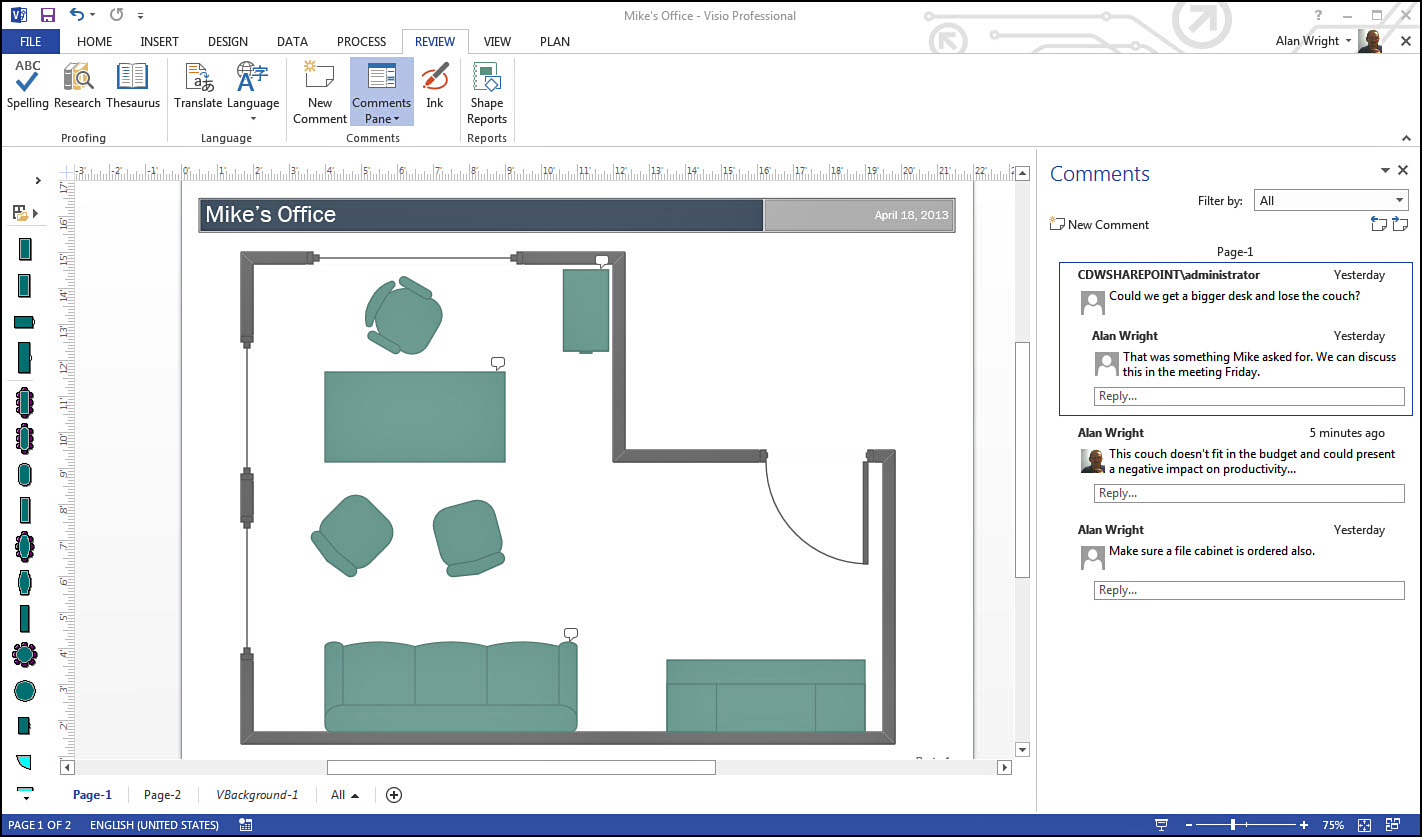Viewport: 1422px width, 837px height.
Task: Fit the page to the current window
Action: click(1365, 825)
